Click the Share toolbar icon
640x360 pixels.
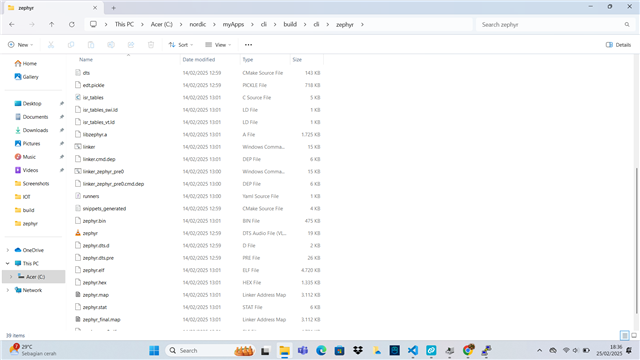coord(131,45)
